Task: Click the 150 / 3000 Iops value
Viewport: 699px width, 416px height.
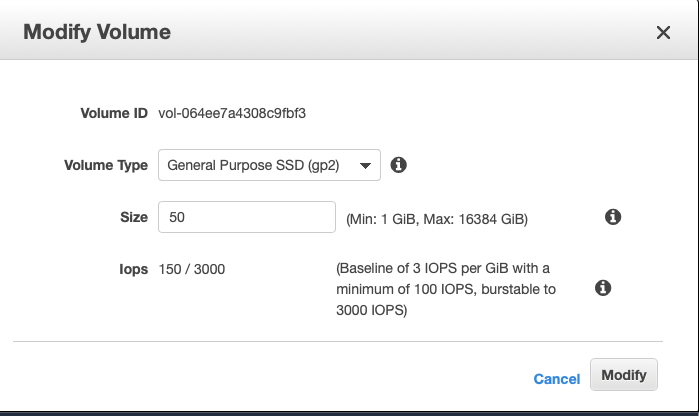Action: (x=192, y=269)
